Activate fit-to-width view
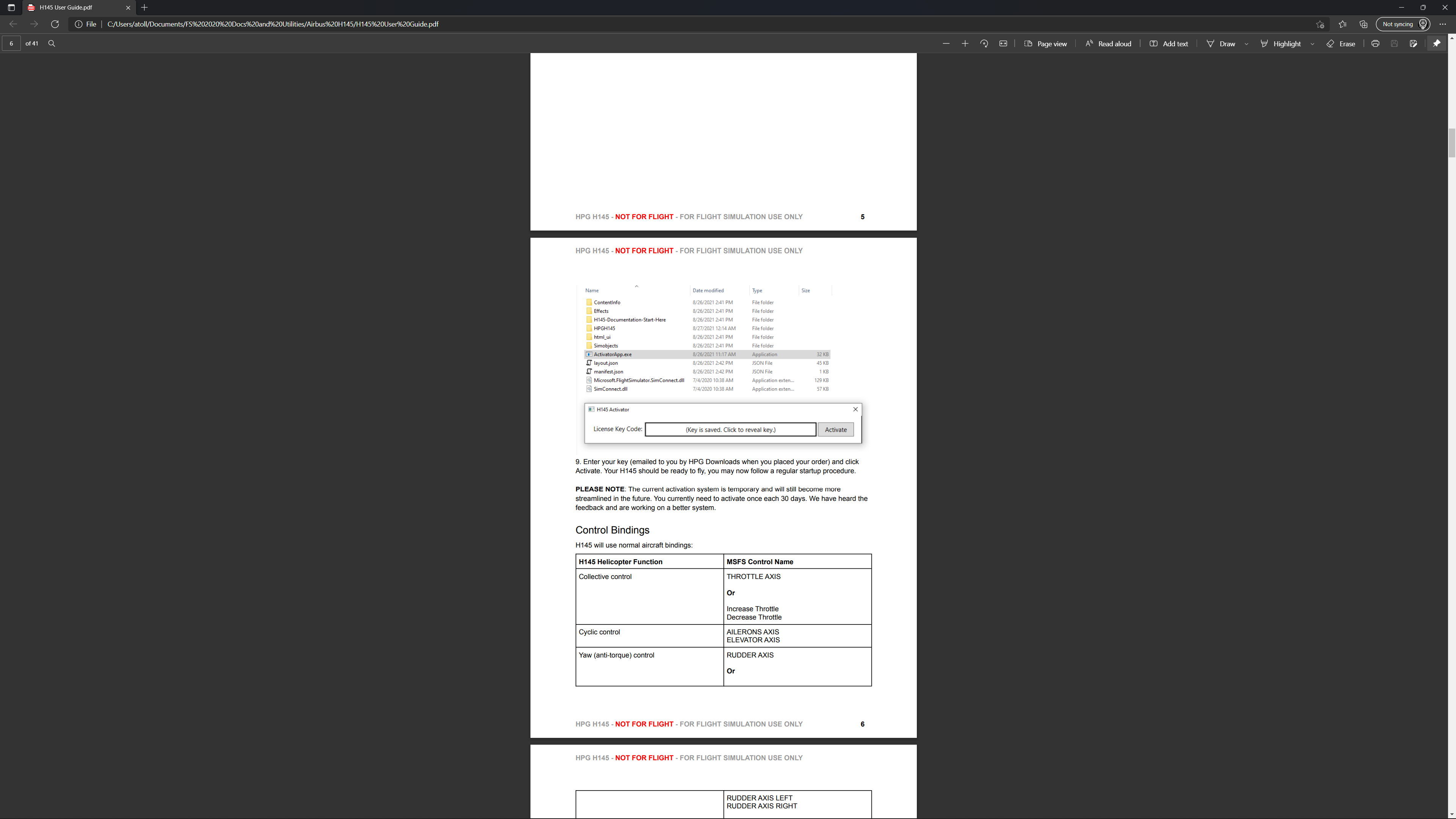Image resolution: width=1456 pixels, height=819 pixels. (1003, 43)
